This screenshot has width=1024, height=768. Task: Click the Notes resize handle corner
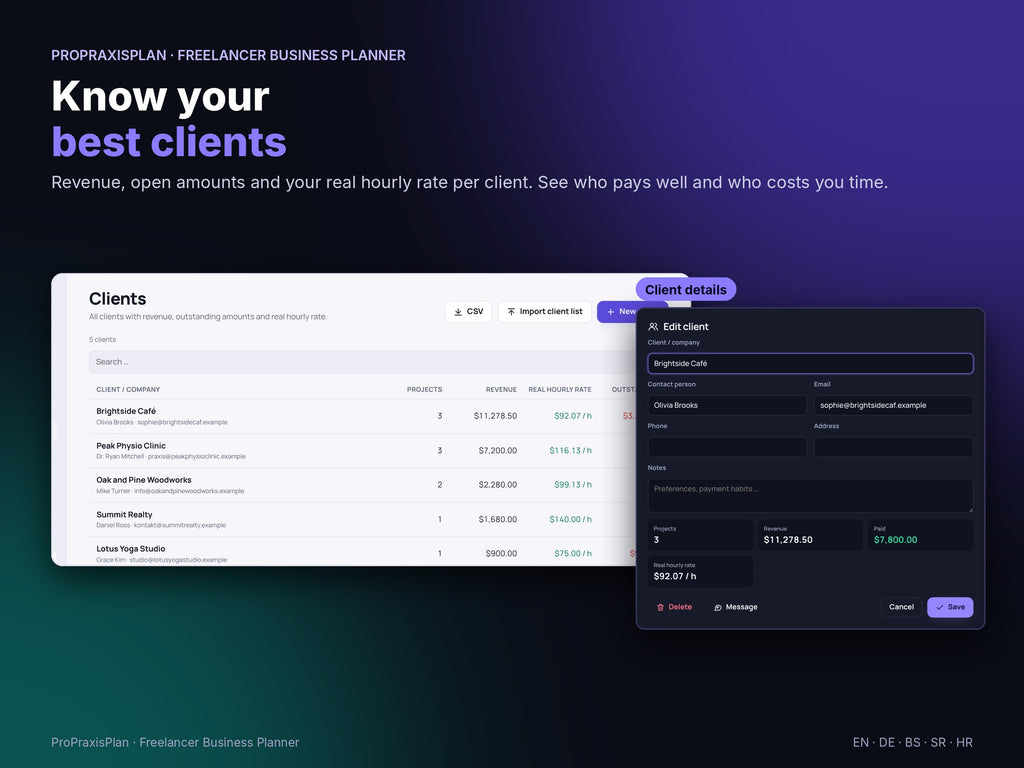pyautogui.click(x=970, y=509)
